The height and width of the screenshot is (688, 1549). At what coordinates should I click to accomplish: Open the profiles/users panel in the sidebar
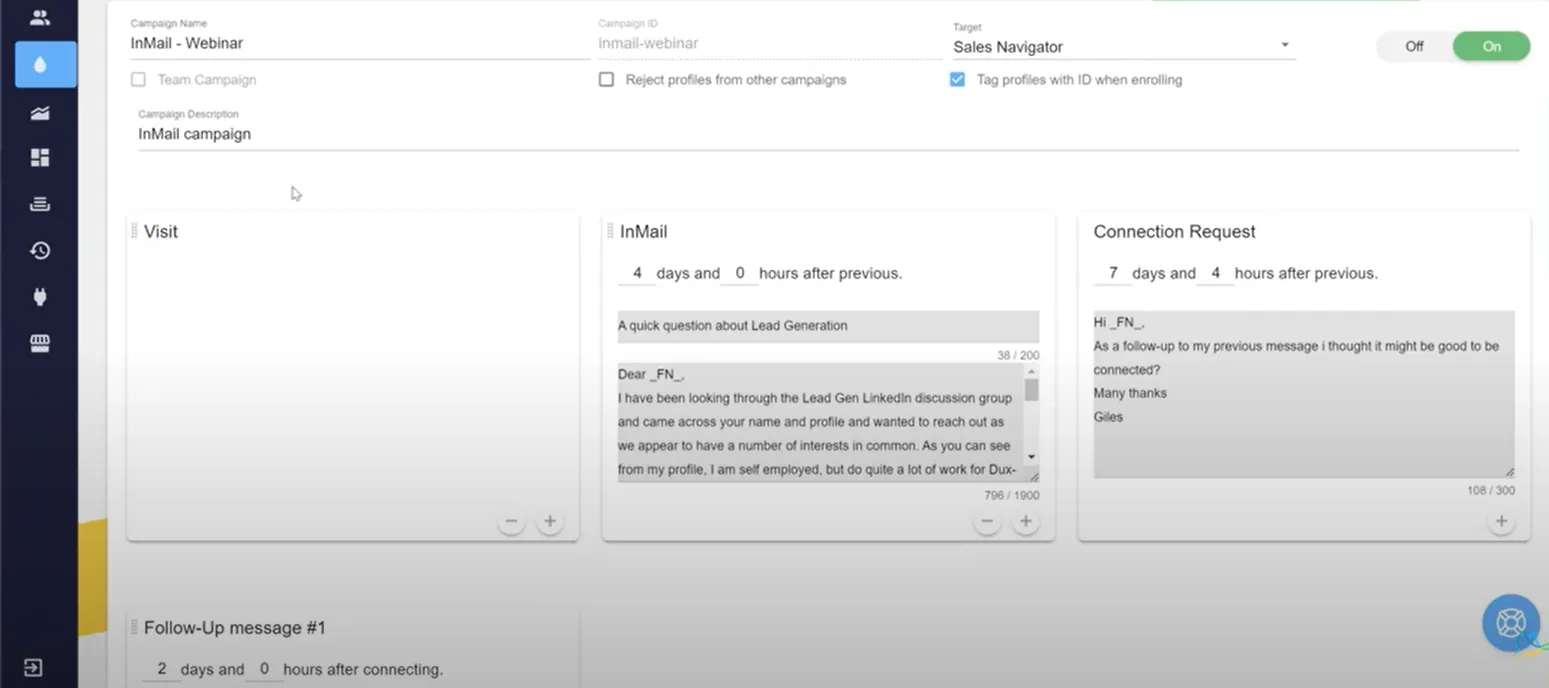pyautogui.click(x=40, y=16)
